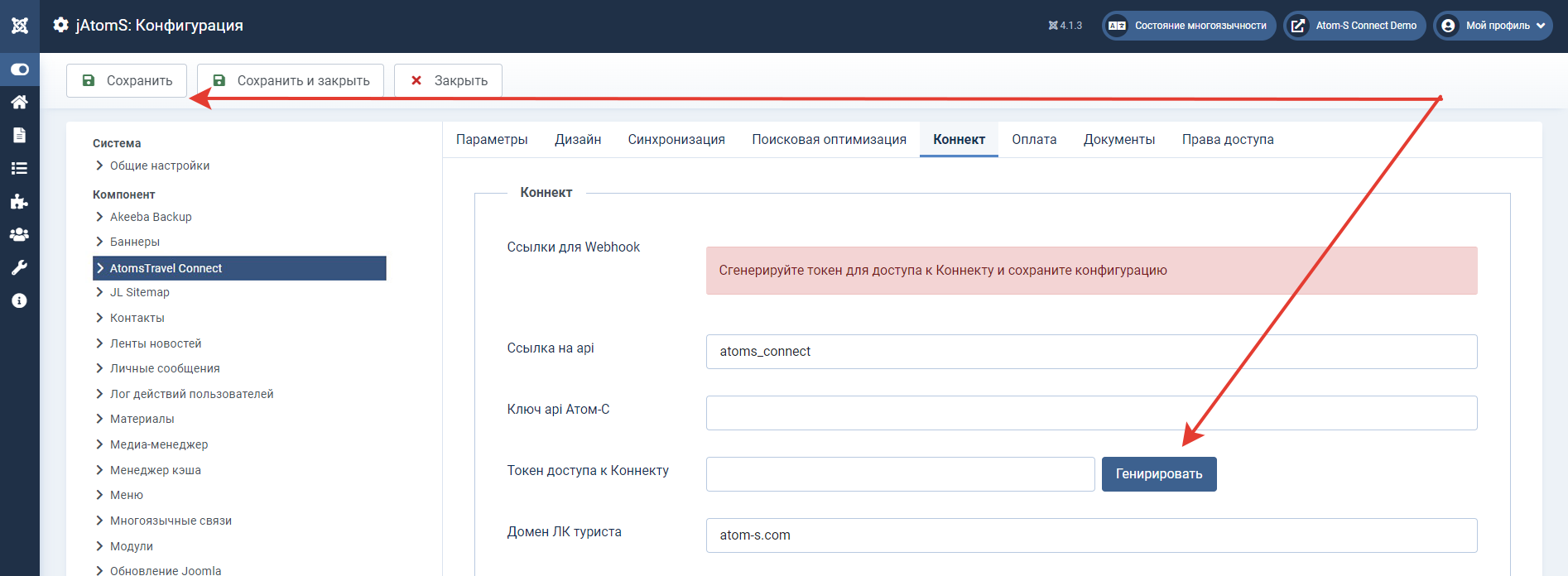The width and height of the screenshot is (1568, 576).
Task: Open the Help info sidebar icon
Action: pyautogui.click(x=20, y=300)
